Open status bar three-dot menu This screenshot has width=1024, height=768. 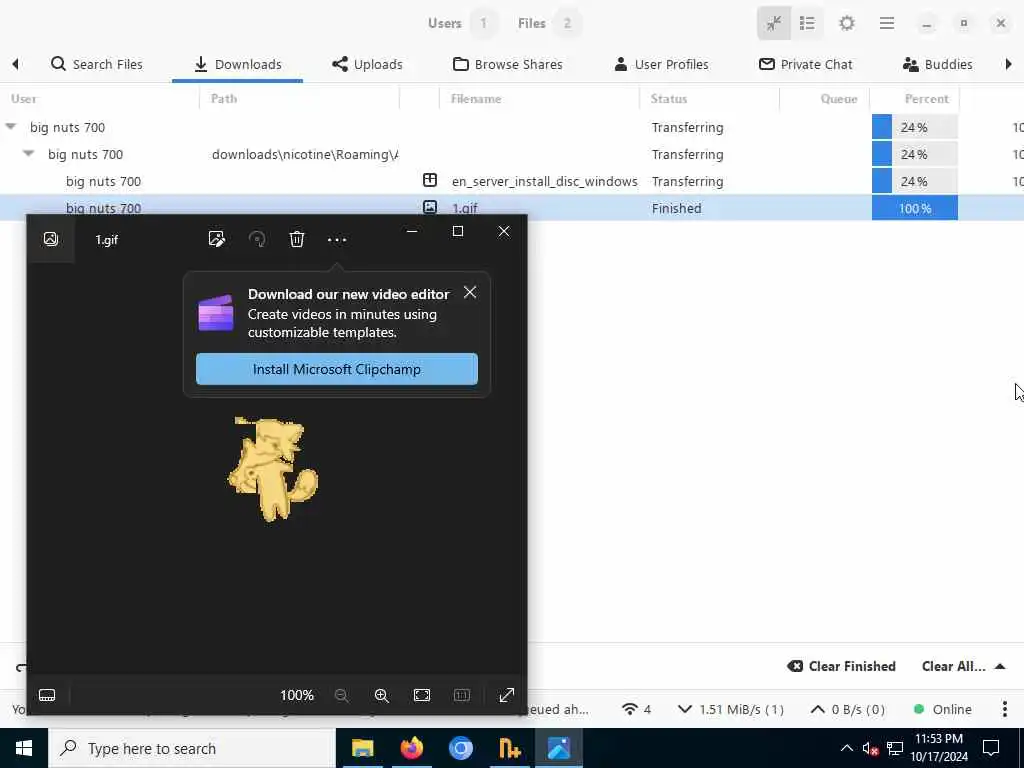1004,709
